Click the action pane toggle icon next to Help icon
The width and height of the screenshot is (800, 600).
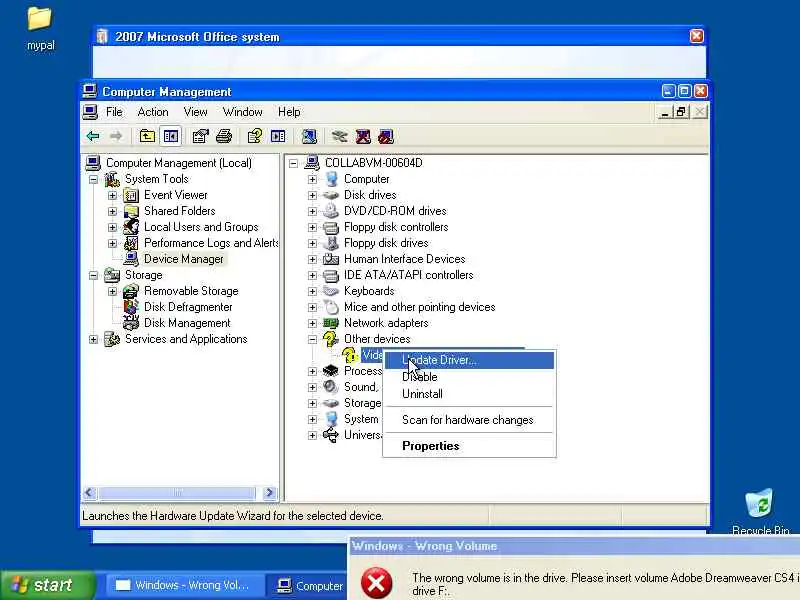278,136
